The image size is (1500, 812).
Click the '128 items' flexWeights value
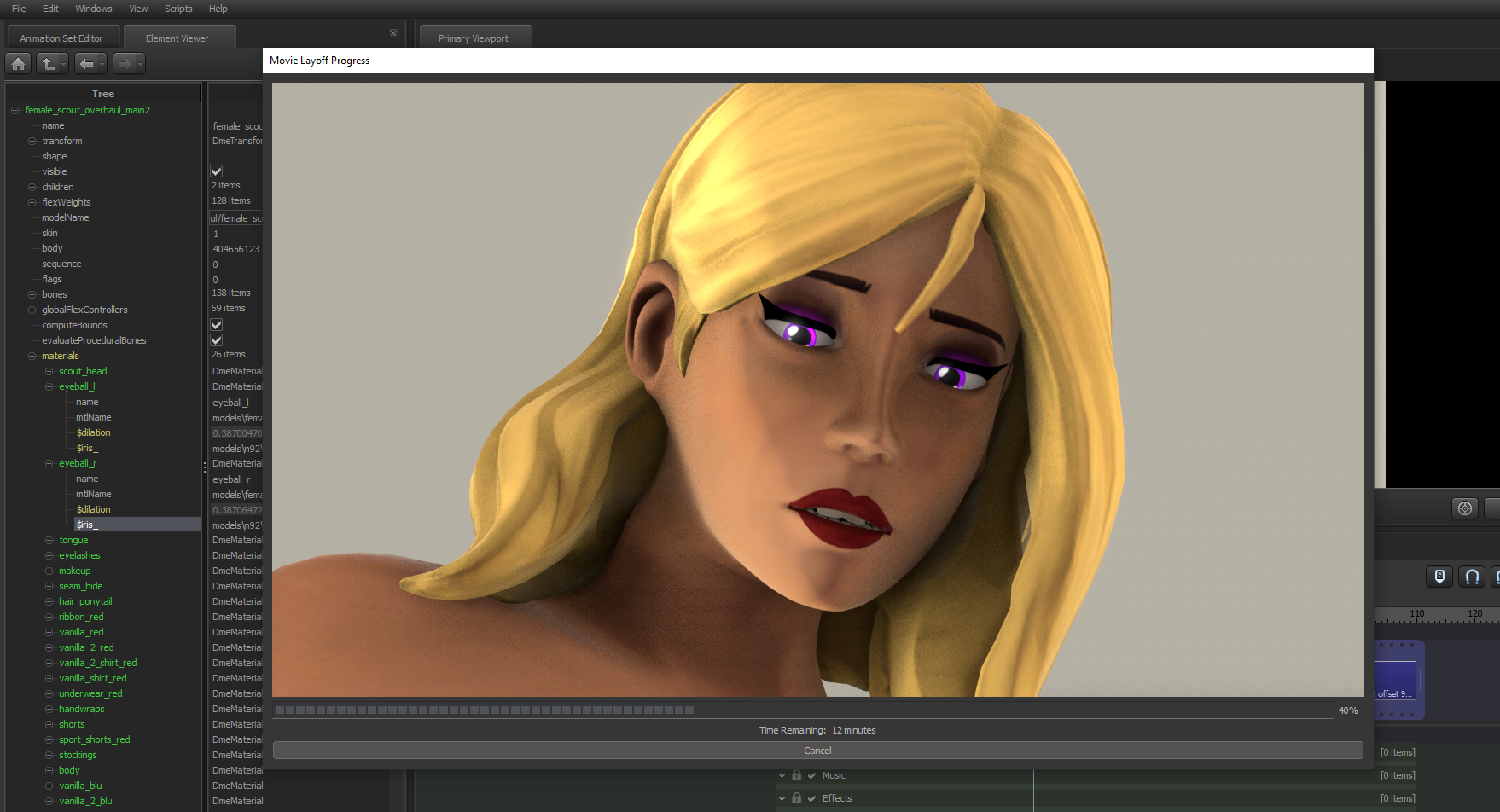pos(231,200)
